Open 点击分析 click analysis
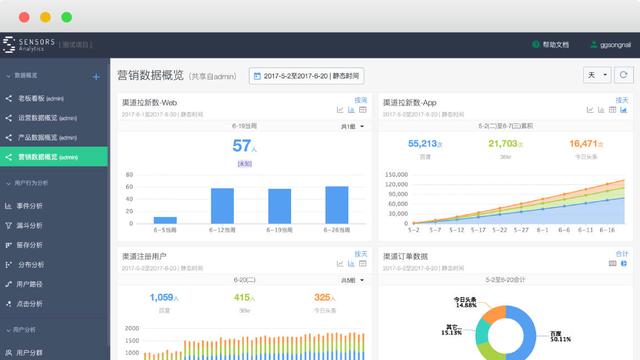The height and width of the screenshot is (360, 640). (x=29, y=304)
